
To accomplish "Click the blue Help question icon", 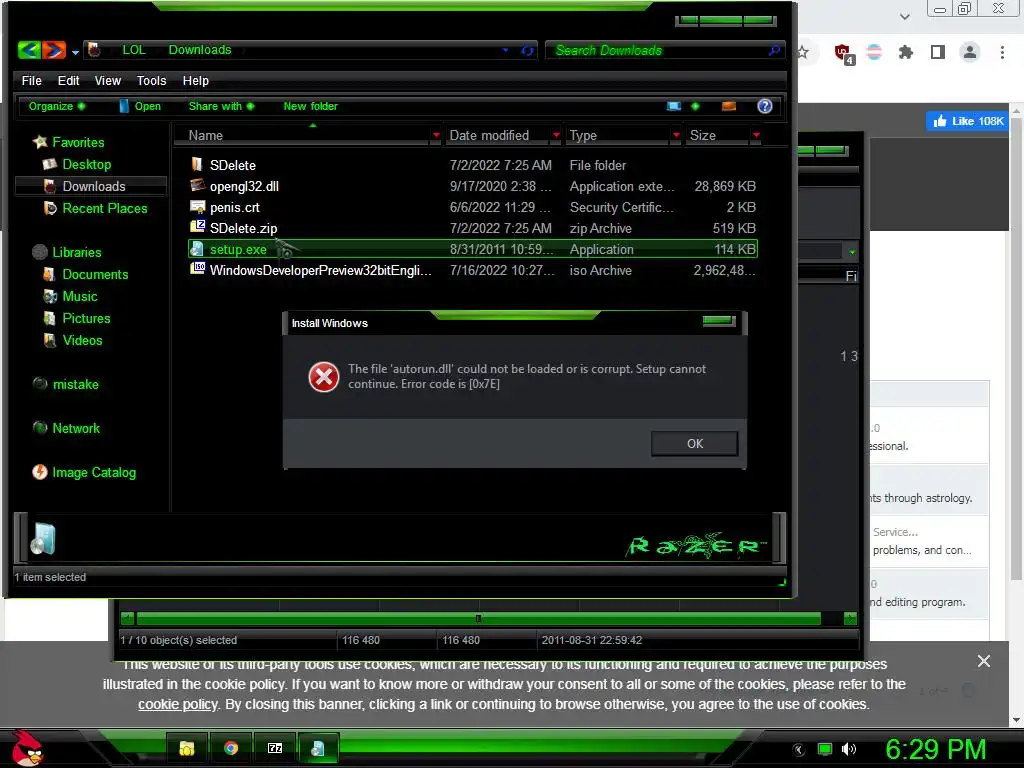I will (765, 106).
